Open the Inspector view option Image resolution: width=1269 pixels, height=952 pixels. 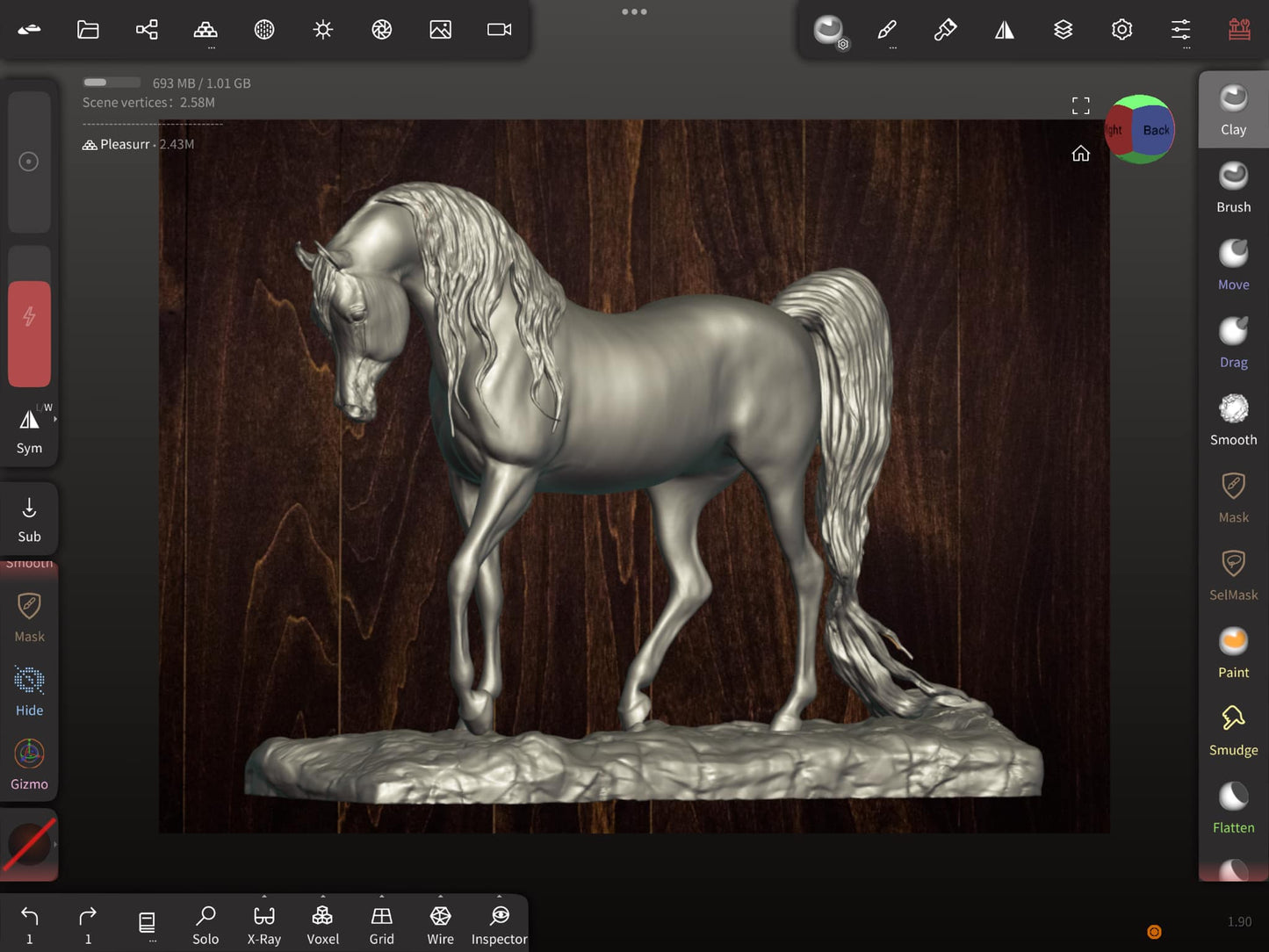(499, 925)
